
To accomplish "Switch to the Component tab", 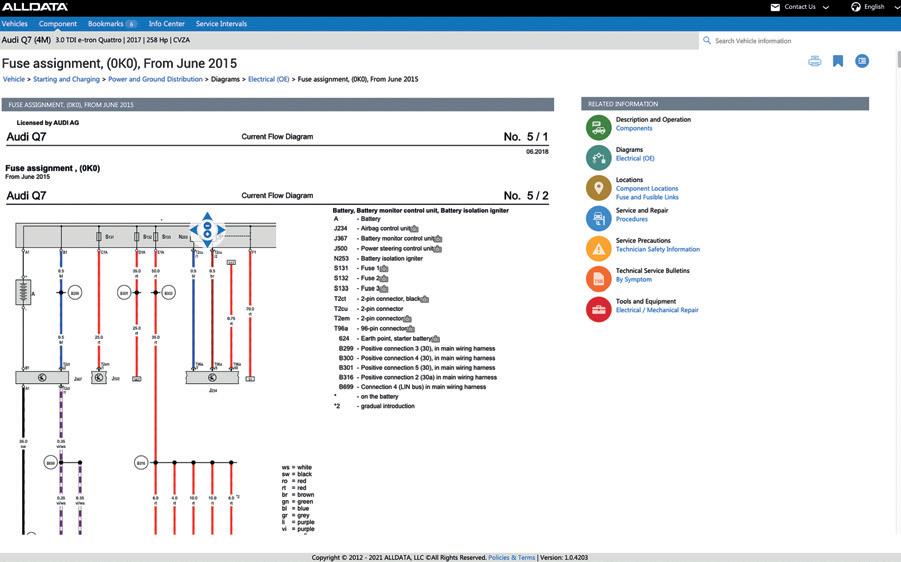I will [57, 24].
